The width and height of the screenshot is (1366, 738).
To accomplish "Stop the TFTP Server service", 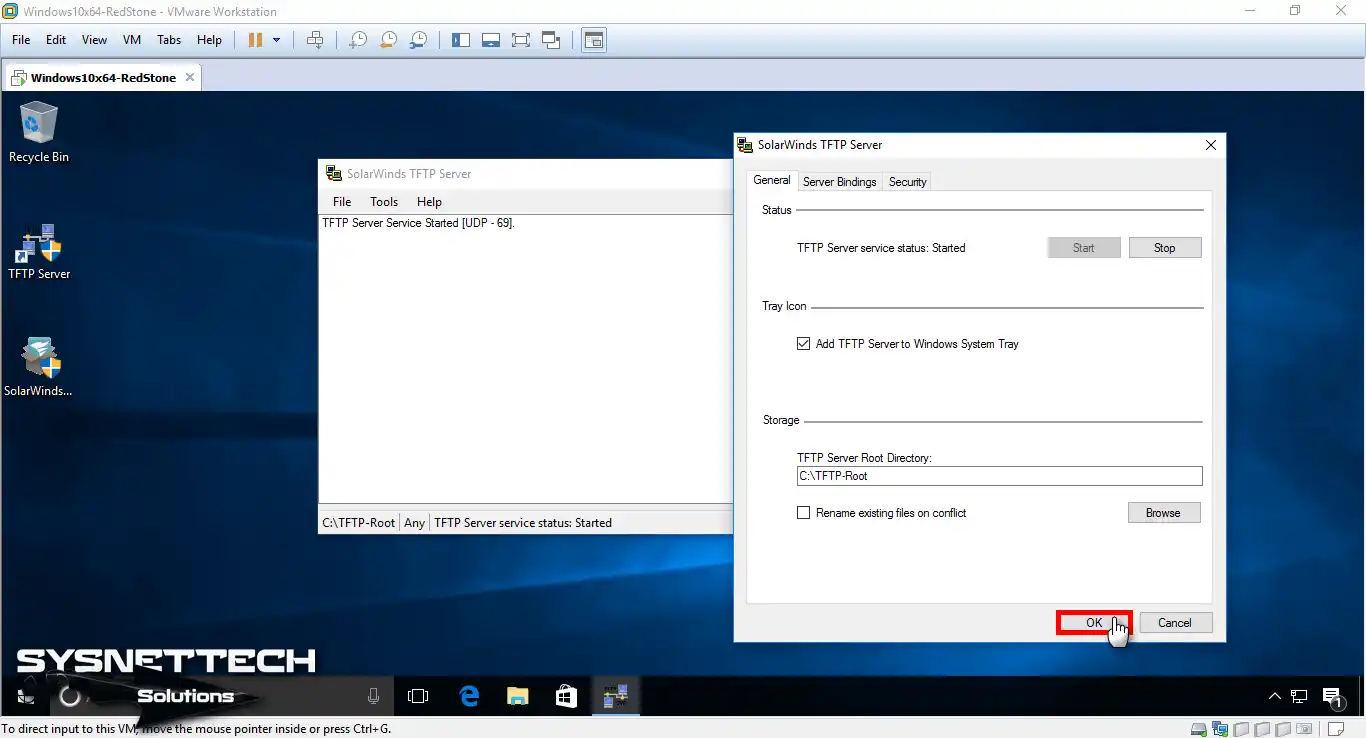I will [1165, 248].
